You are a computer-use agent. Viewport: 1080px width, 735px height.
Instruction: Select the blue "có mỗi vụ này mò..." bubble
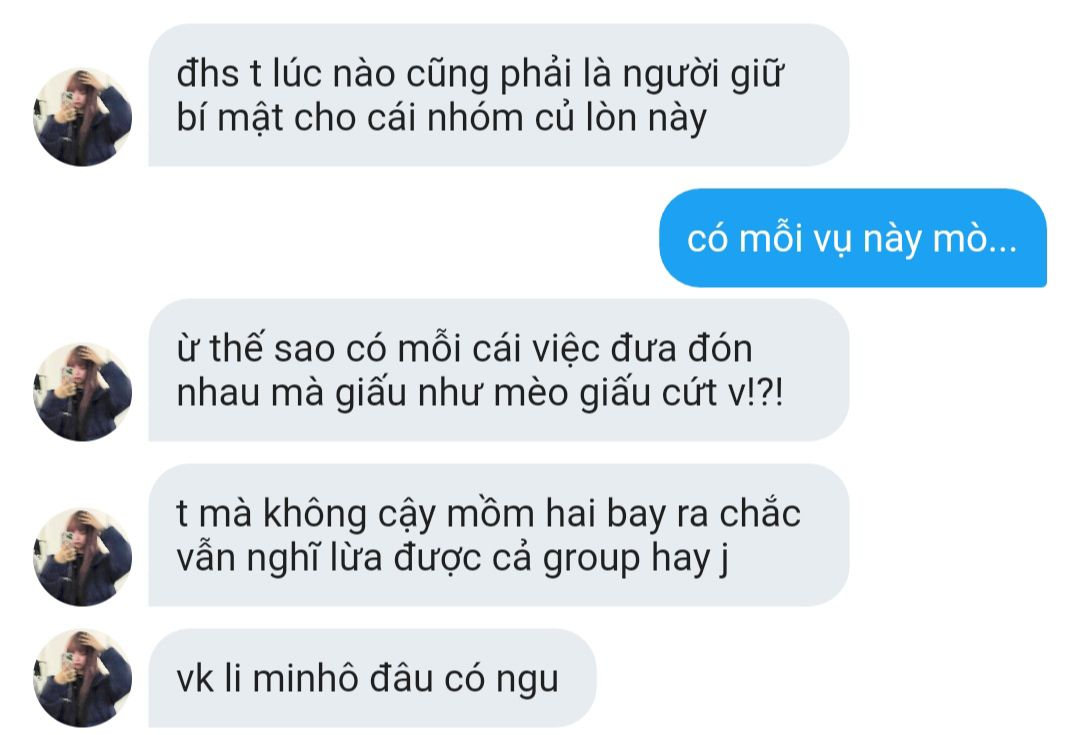click(x=853, y=238)
